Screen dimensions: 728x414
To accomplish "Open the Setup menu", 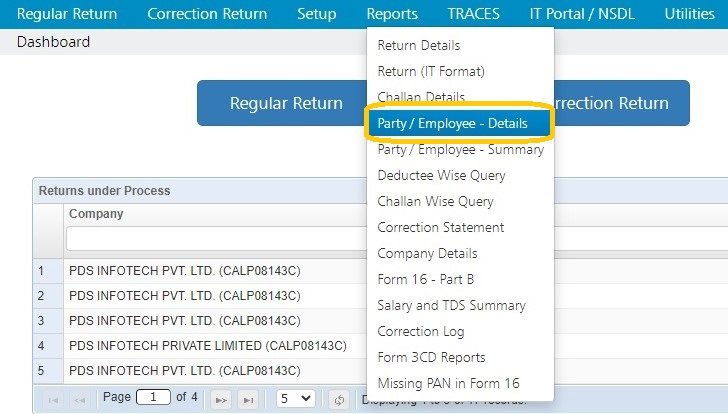I will tap(317, 14).
